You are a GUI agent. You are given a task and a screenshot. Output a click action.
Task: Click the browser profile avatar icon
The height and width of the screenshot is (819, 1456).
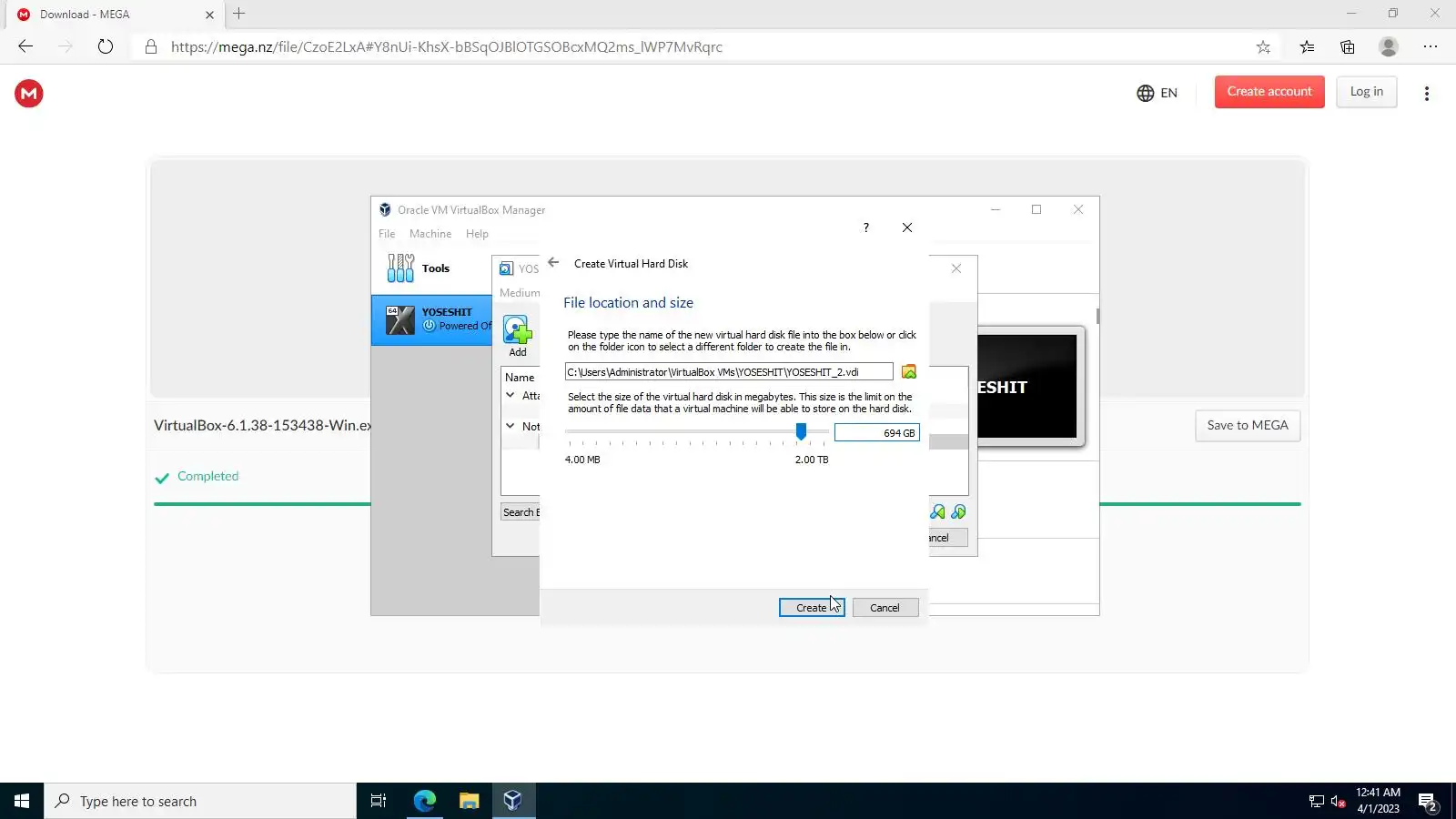coord(1389,46)
